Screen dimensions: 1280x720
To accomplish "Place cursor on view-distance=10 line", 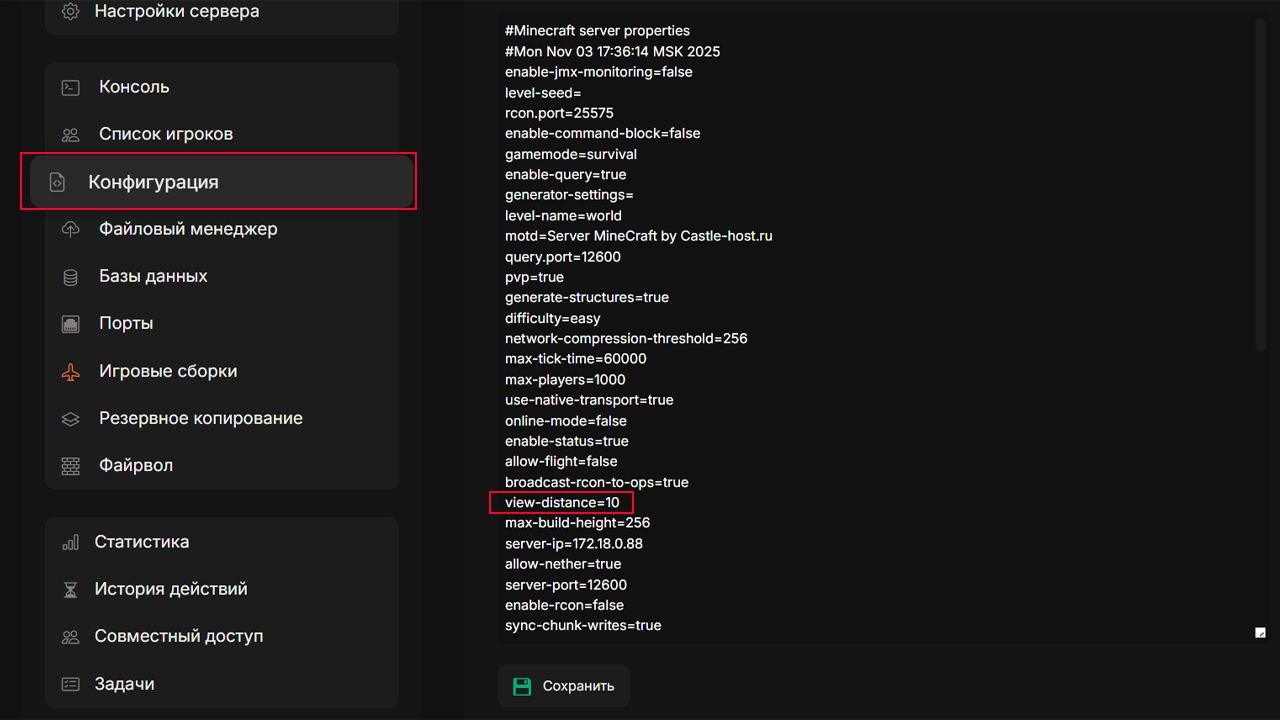I will click(562, 502).
